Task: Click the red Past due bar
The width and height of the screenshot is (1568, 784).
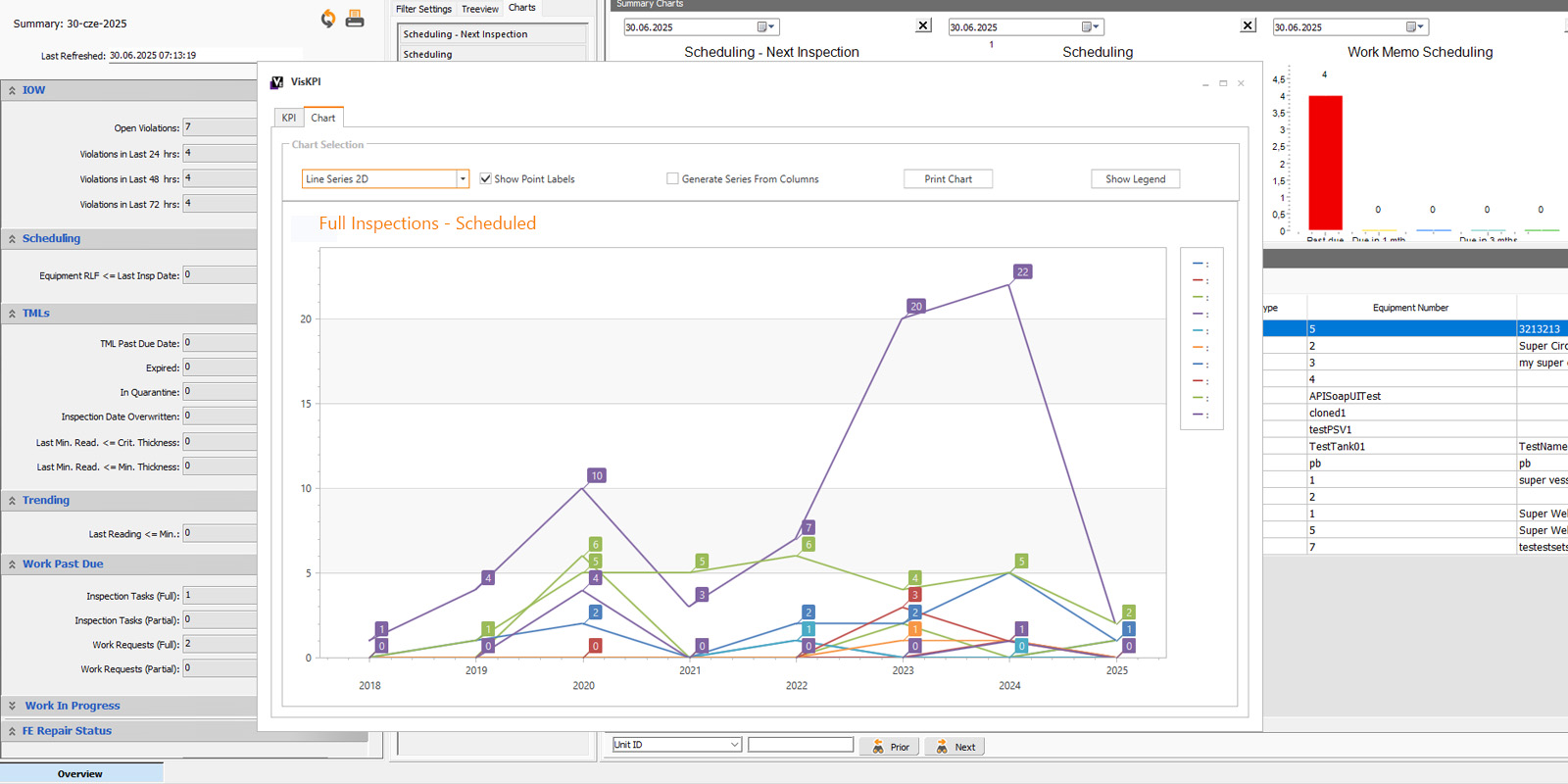Action: coord(1325,162)
